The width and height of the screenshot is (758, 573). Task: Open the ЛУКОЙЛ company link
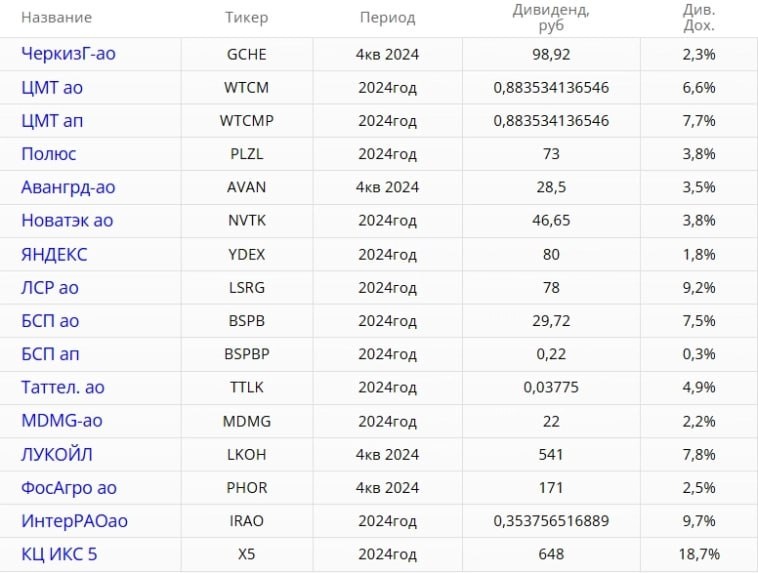tap(57, 454)
